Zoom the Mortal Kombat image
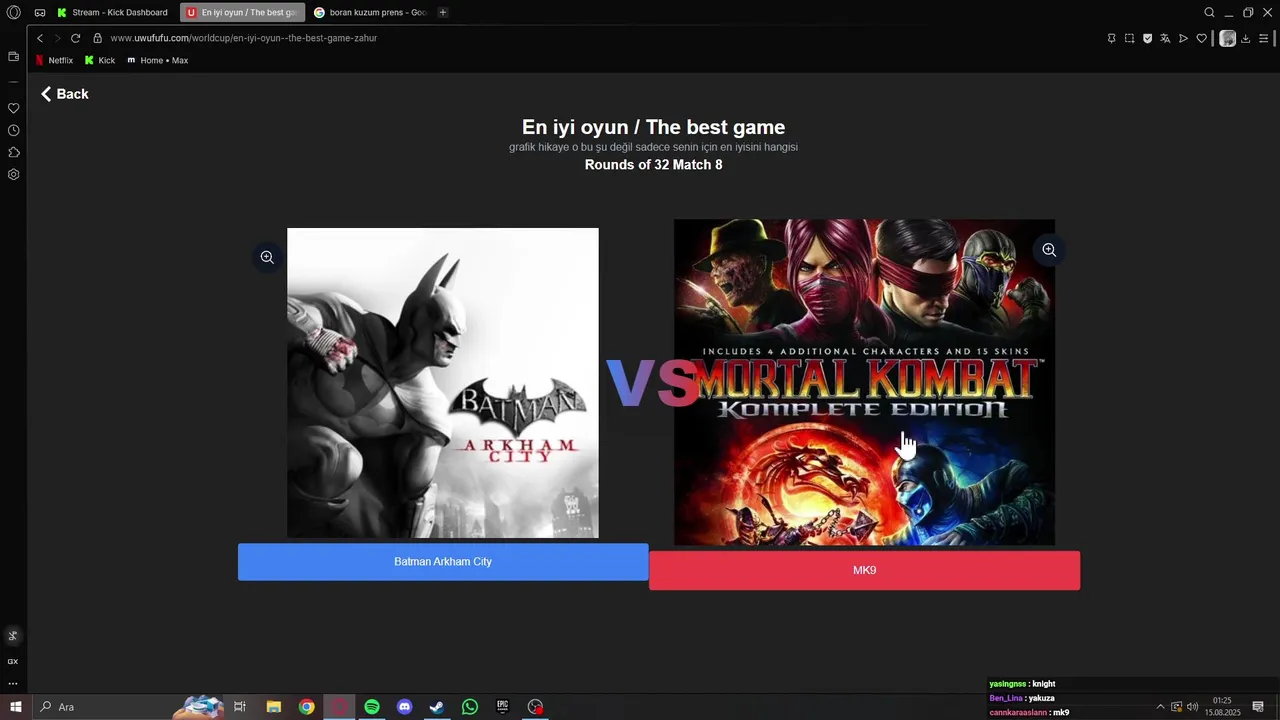 [1049, 250]
